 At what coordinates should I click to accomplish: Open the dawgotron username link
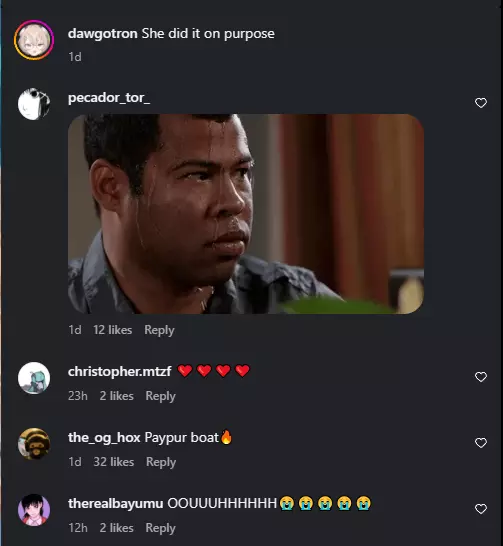103,33
